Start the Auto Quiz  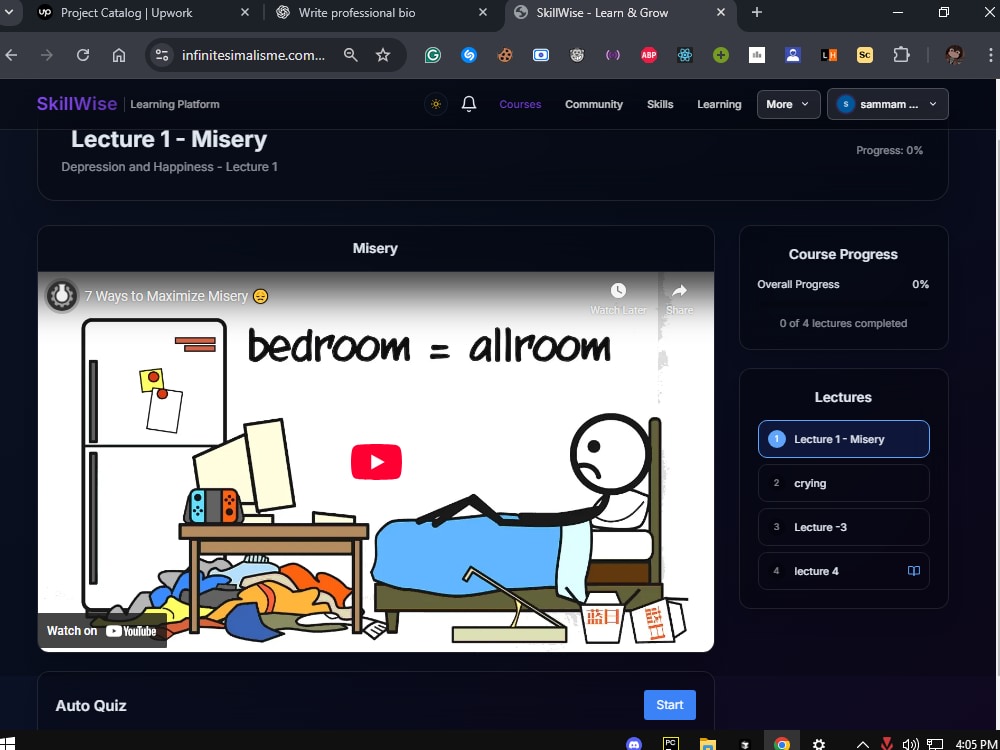pyautogui.click(x=670, y=705)
